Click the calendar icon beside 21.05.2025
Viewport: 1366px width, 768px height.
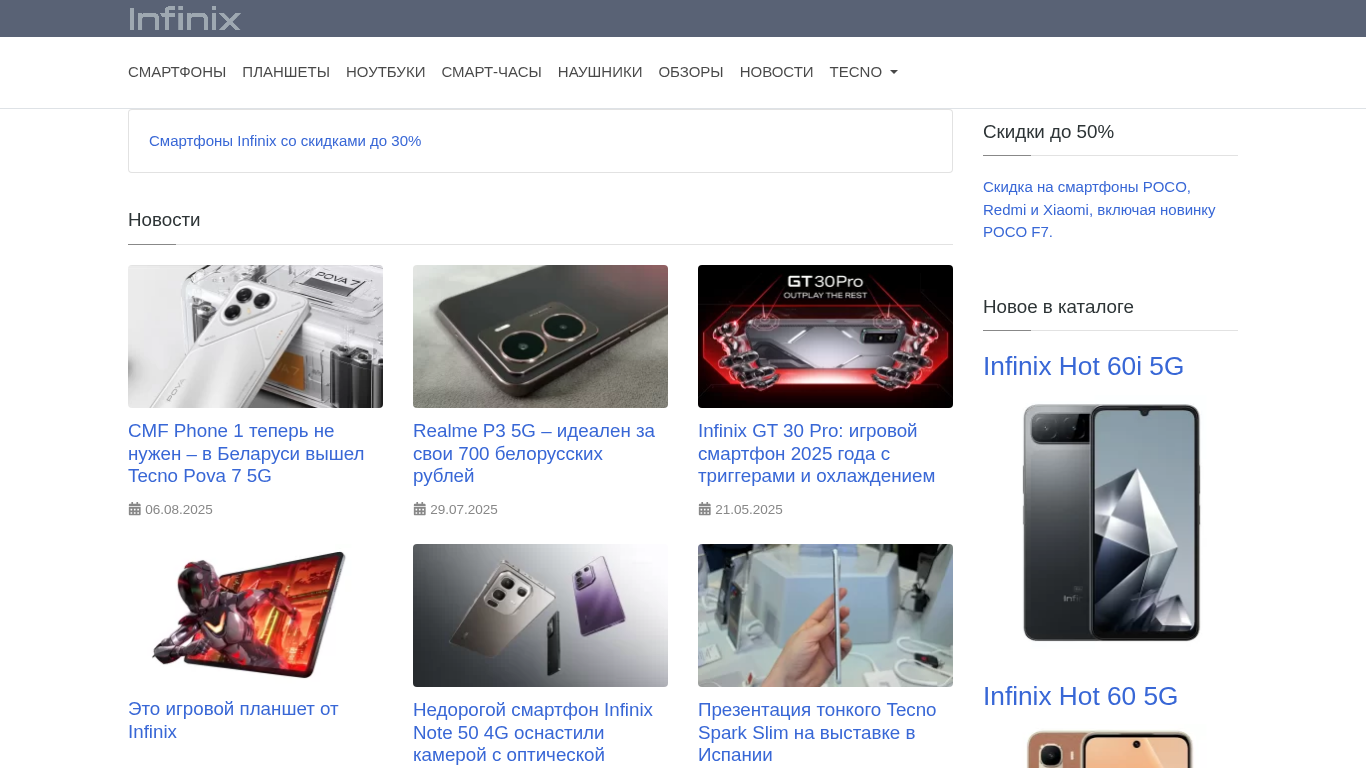click(x=705, y=509)
